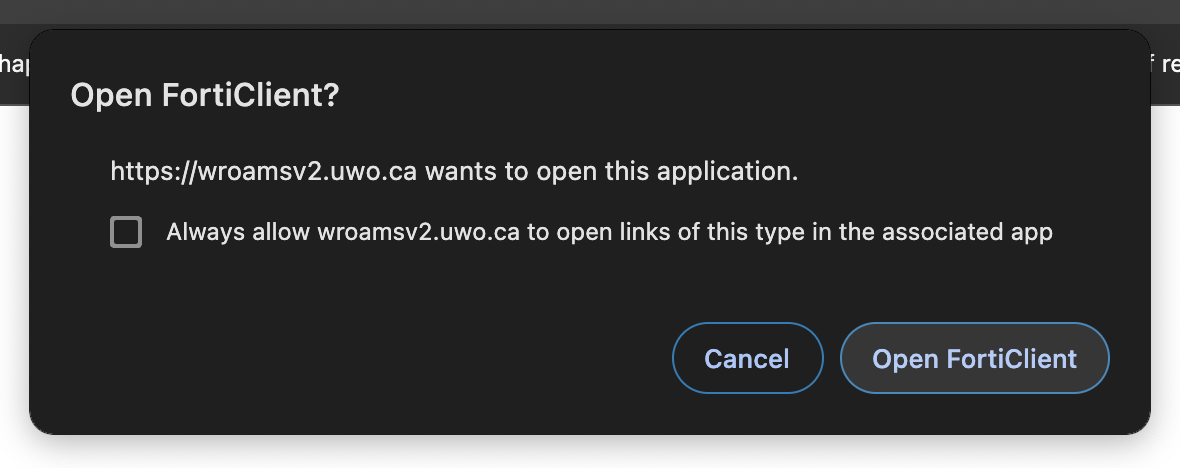Click the dark browser bar above the dialog
The image size is (1180, 468).
tap(590, 12)
